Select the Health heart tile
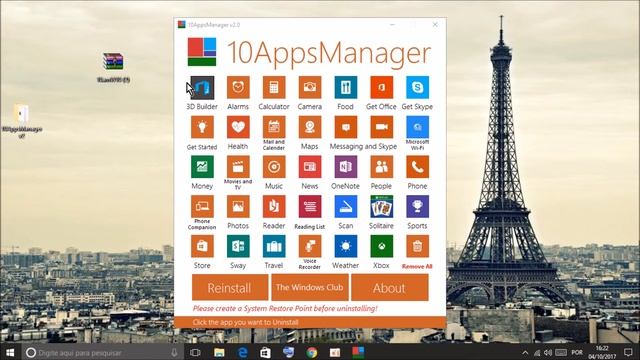This screenshot has height=360, width=640. (x=238, y=127)
